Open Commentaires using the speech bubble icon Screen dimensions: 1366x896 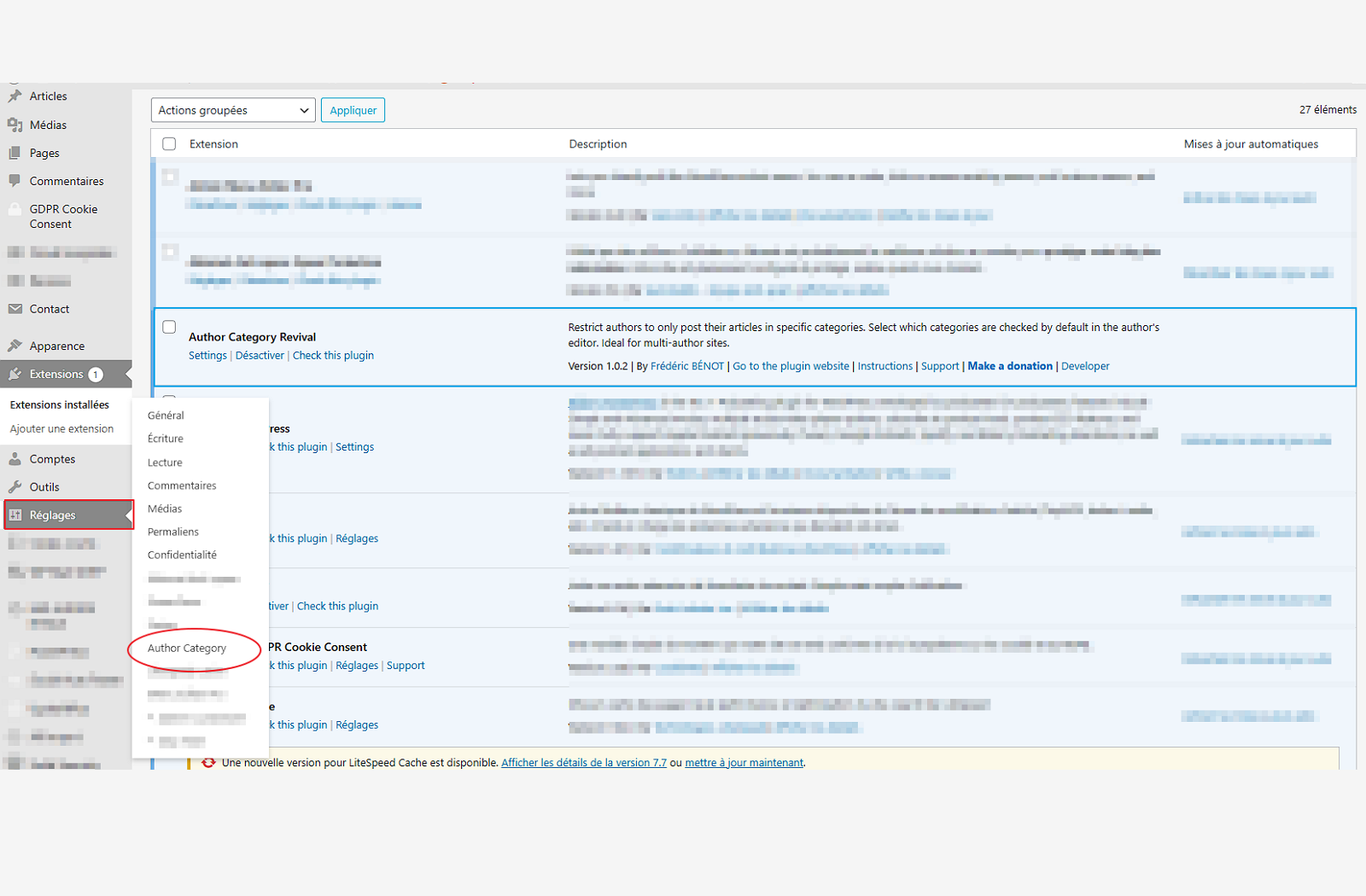(15, 181)
